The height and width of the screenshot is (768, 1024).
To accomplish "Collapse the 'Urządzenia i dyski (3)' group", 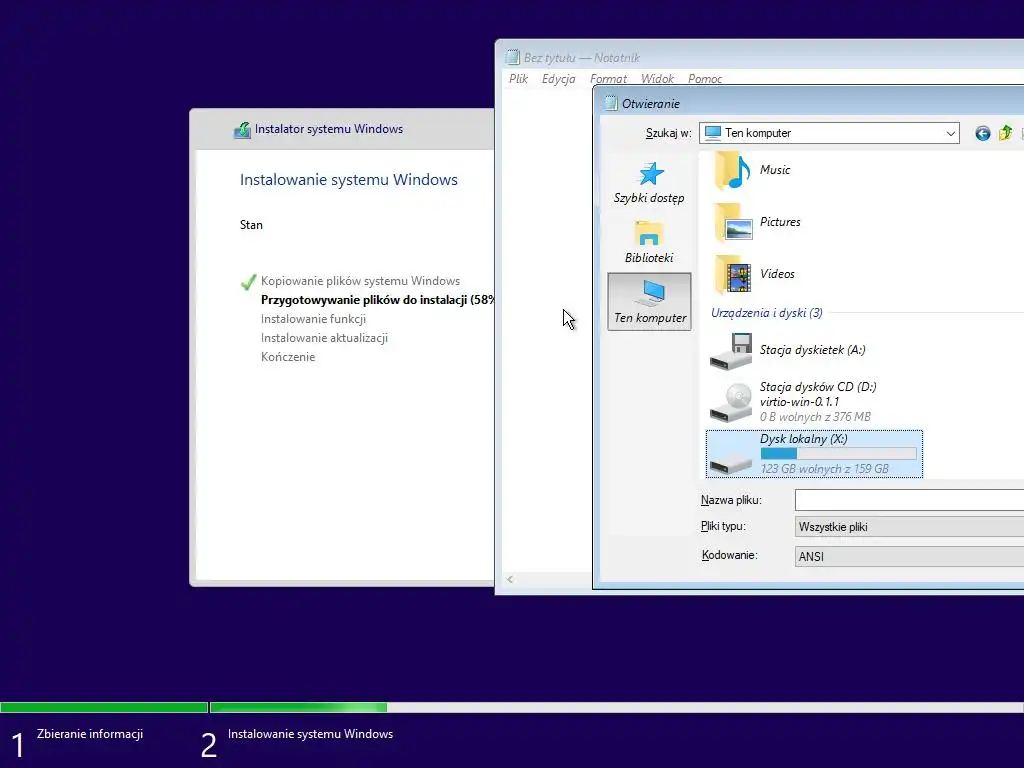I will 767,313.
